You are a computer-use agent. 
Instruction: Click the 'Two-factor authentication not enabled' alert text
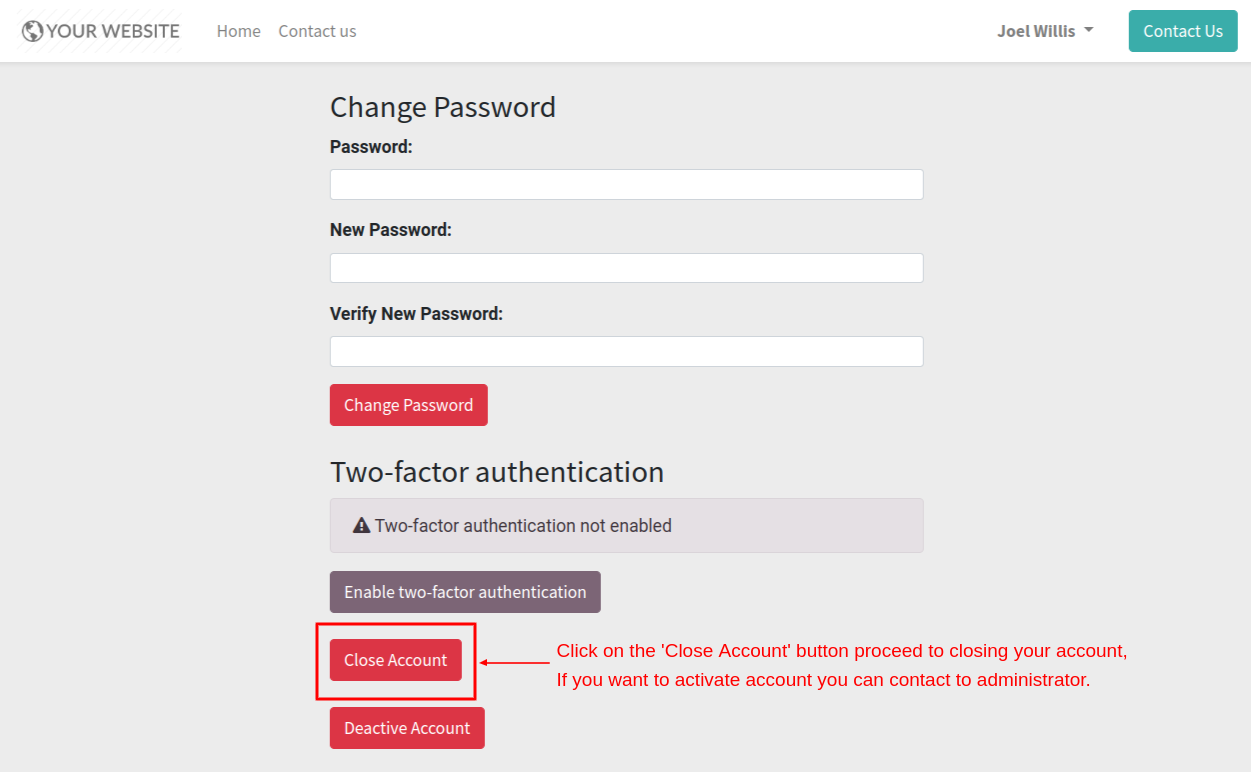tap(523, 525)
